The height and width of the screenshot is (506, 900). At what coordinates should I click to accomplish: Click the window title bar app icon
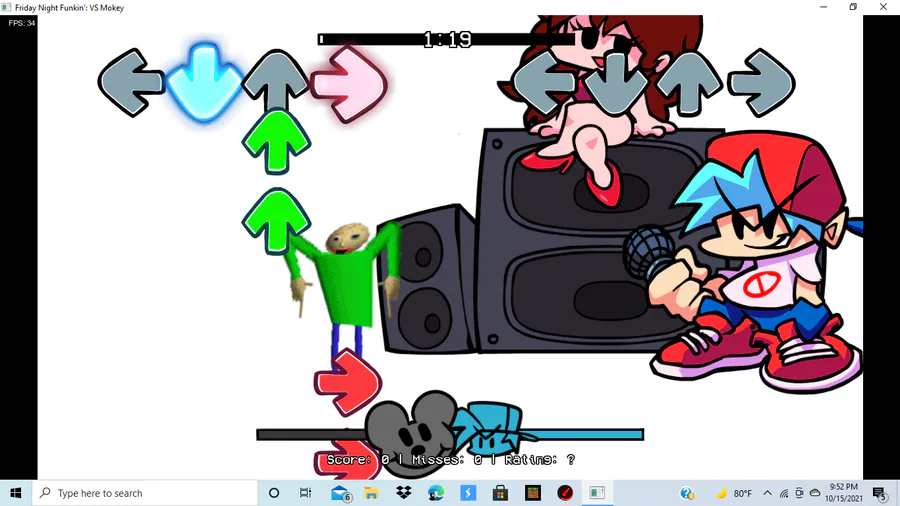click(6, 7)
